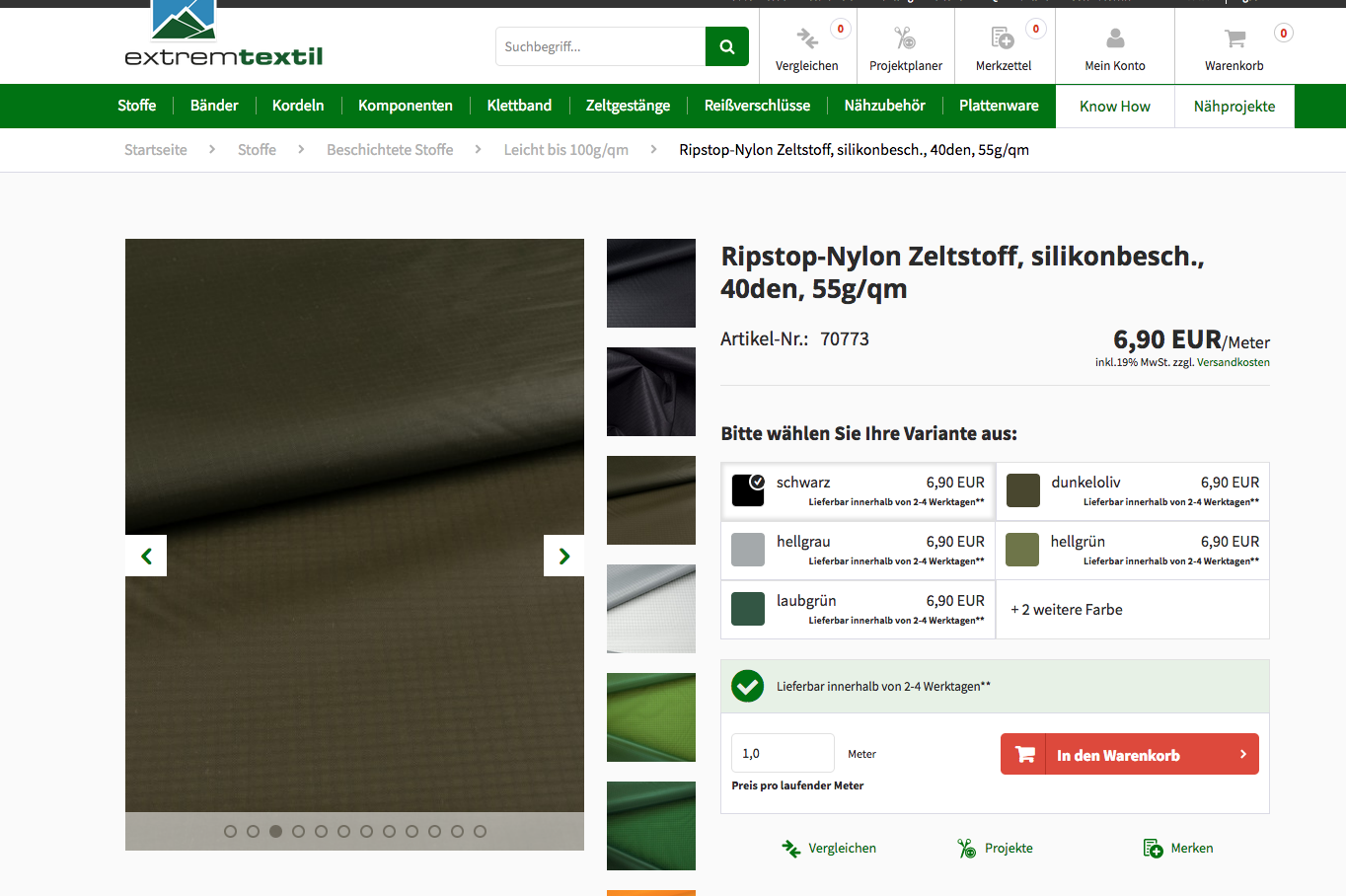The height and width of the screenshot is (896, 1346).
Task: Click the search magnifier button
Action: [726, 46]
